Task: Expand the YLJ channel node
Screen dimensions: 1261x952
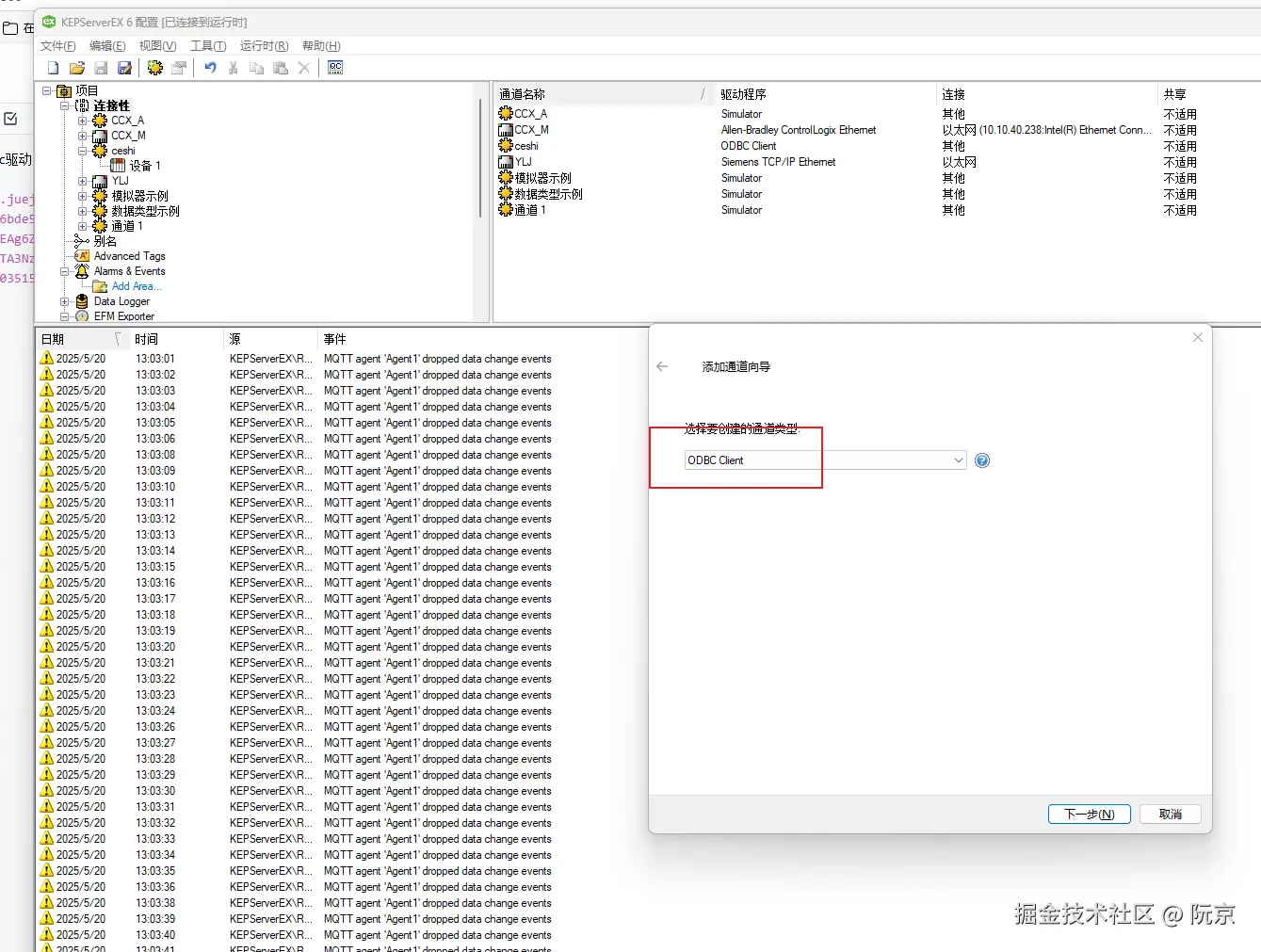Action: pos(82,181)
